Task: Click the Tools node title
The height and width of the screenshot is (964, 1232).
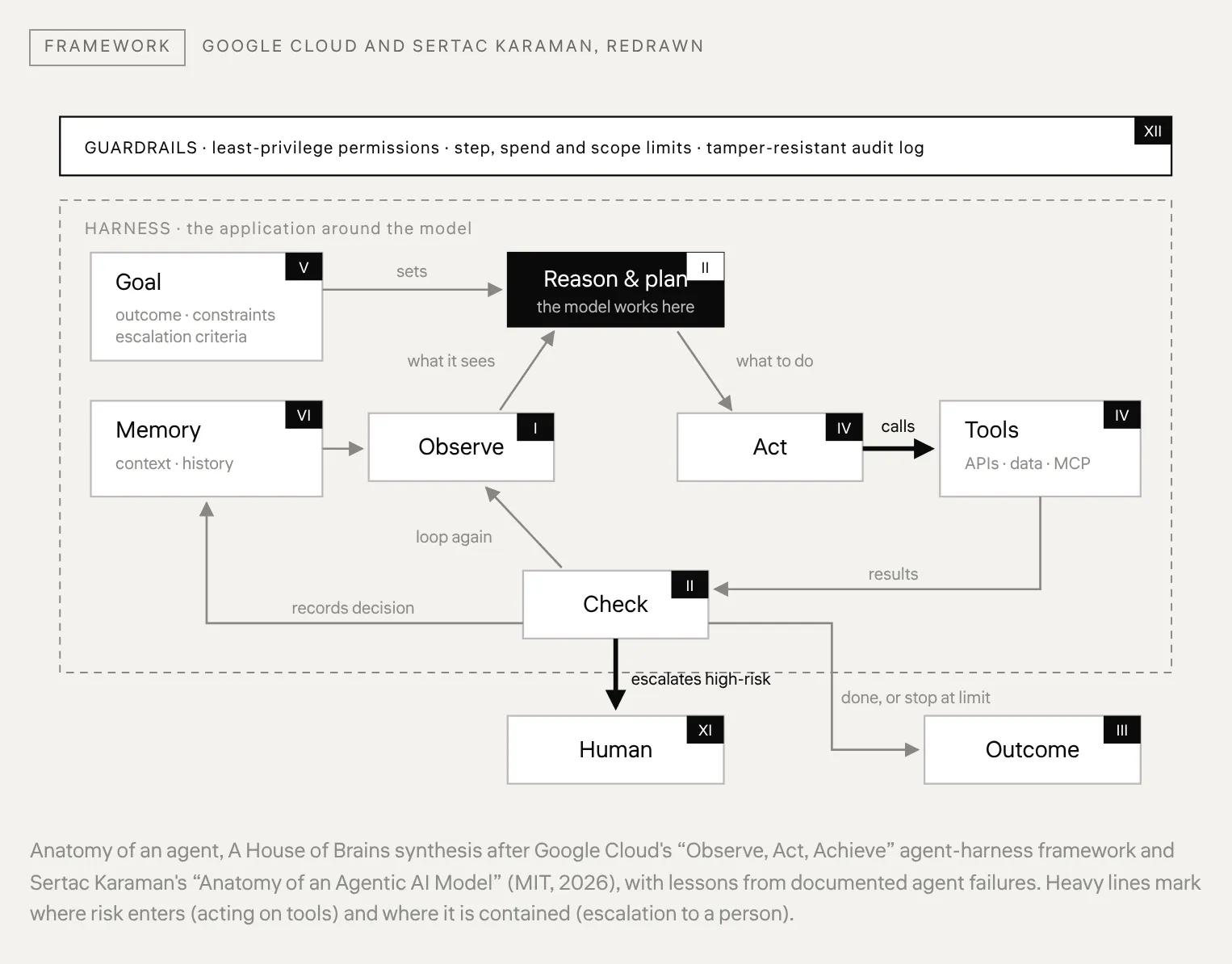Action: click(x=991, y=430)
